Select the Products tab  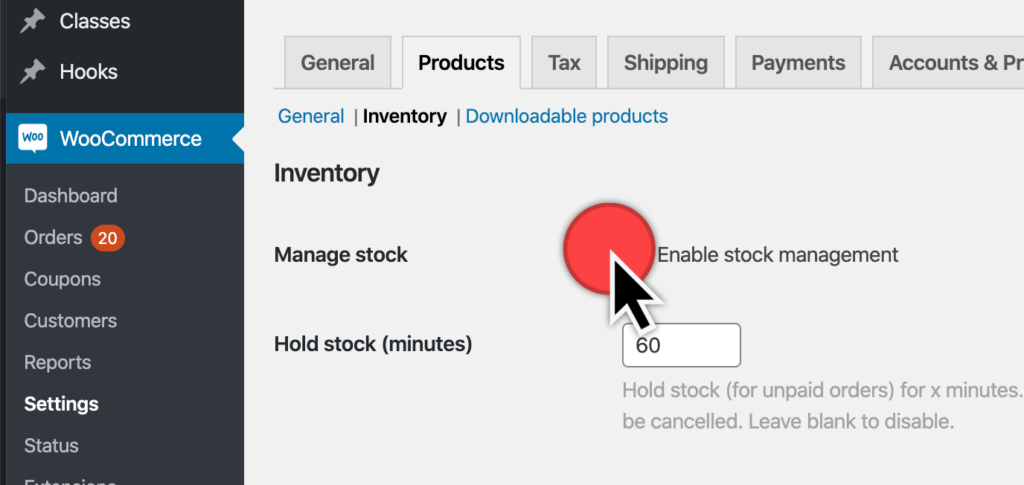click(x=461, y=63)
